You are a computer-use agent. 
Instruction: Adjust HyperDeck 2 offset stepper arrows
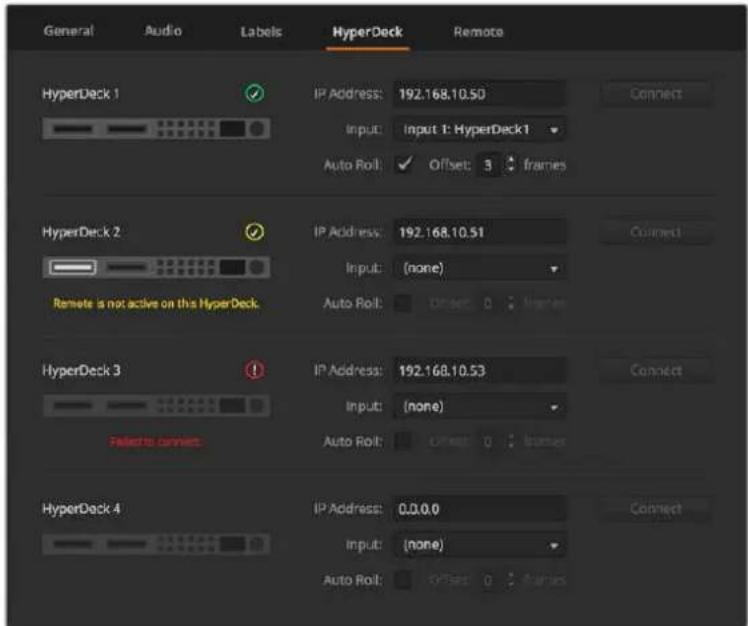[x=510, y=303]
